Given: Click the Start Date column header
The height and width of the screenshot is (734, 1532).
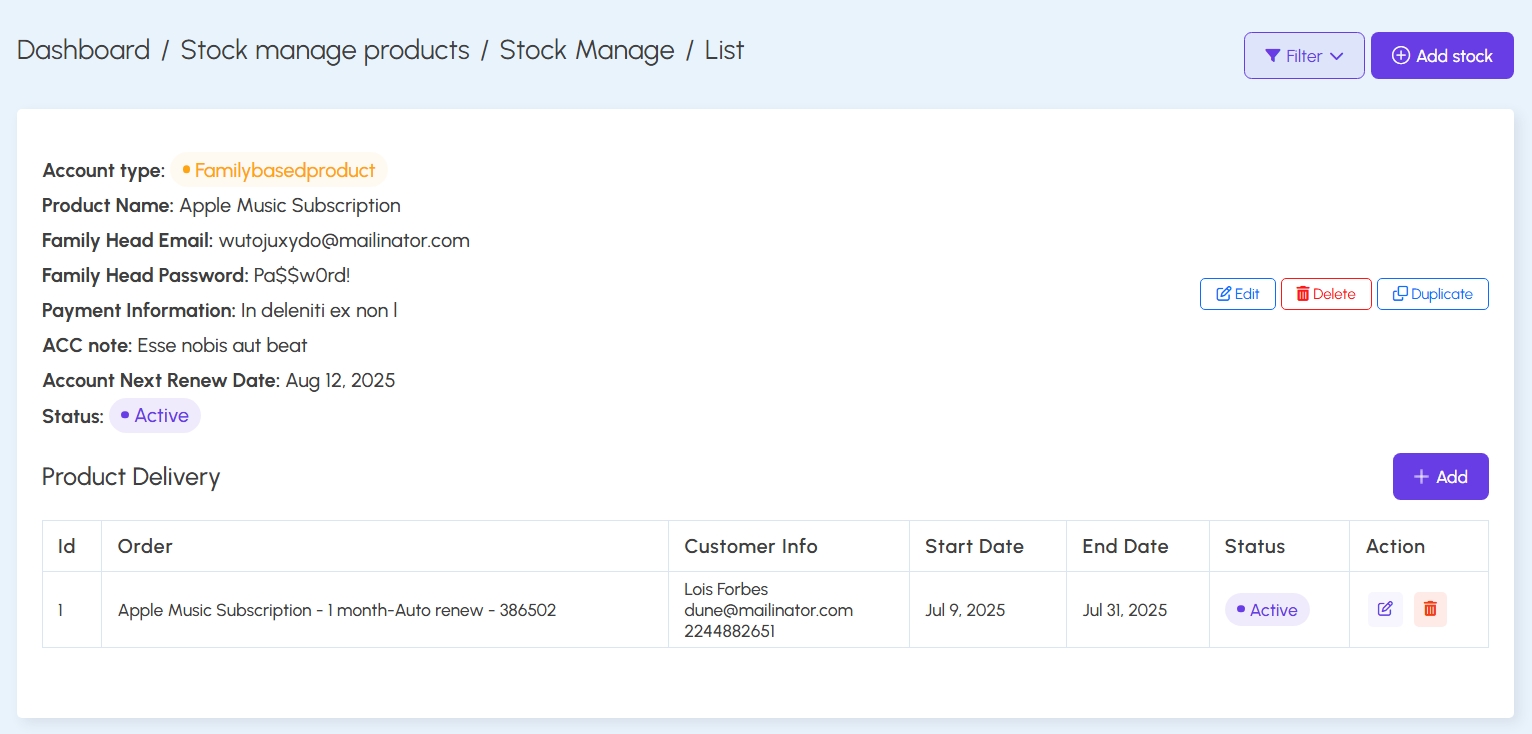Looking at the screenshot, I should pos(974,546).
